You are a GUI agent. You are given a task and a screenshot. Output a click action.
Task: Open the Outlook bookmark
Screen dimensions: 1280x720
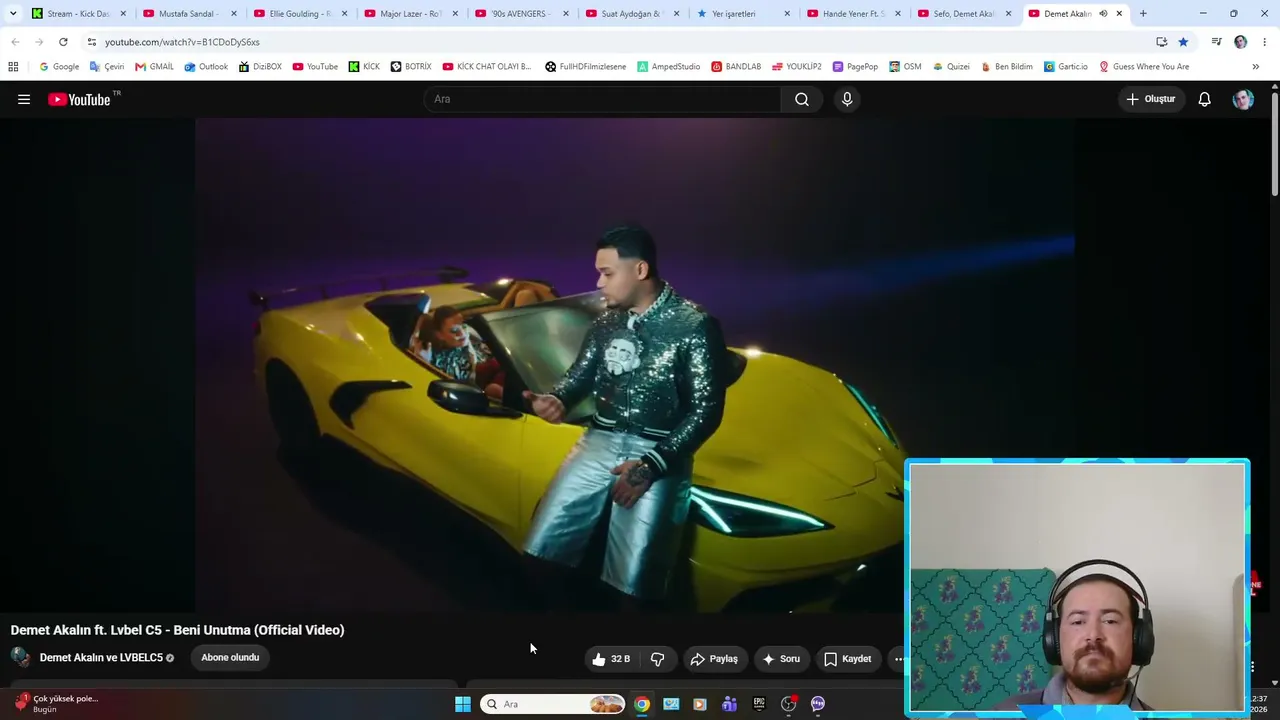(x=206, y=67)
